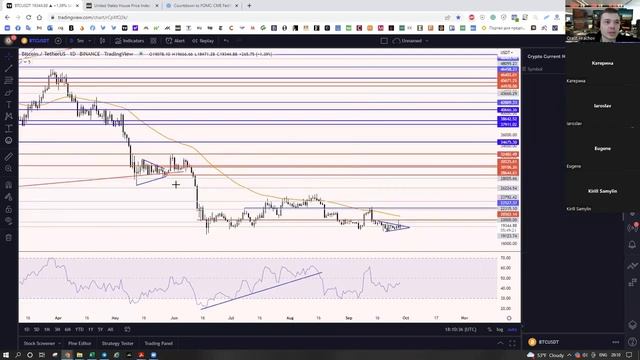
Task: Click the chart settings gear on the time axis
Action: coord(509,318)
